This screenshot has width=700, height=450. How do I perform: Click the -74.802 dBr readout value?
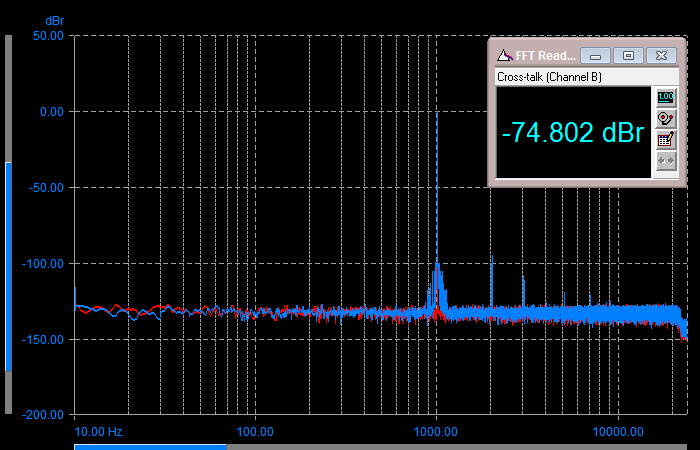point(573,133)
